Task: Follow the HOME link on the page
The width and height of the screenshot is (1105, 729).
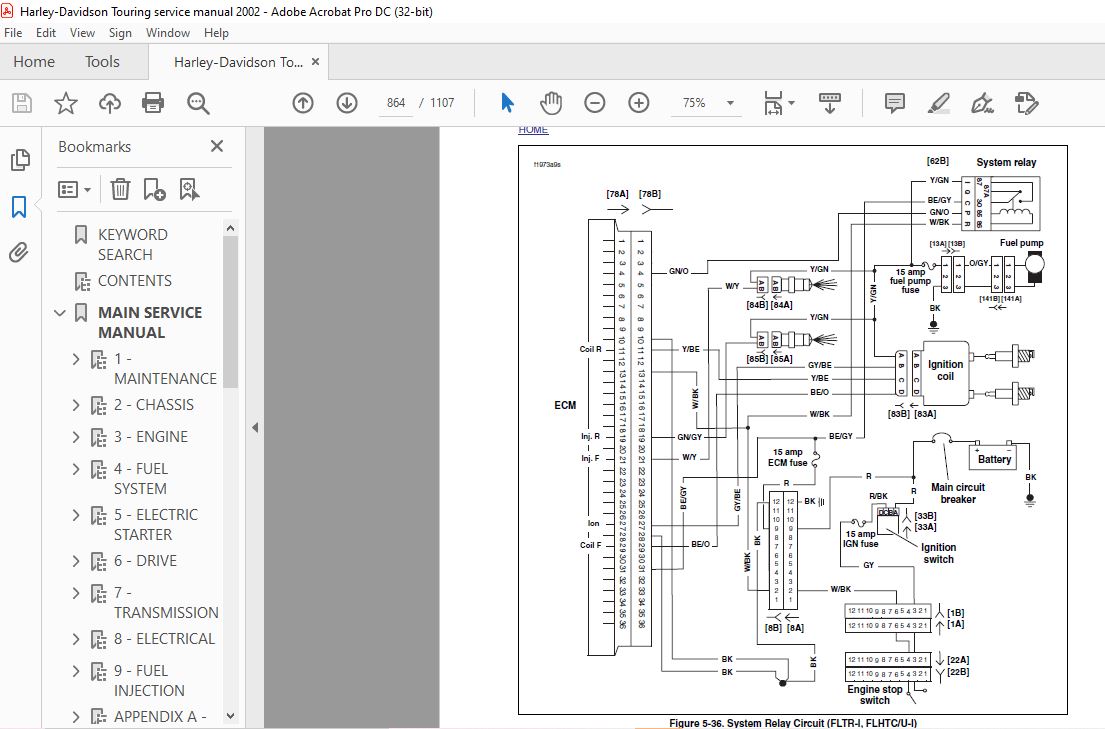Action: tap(533, 130)
